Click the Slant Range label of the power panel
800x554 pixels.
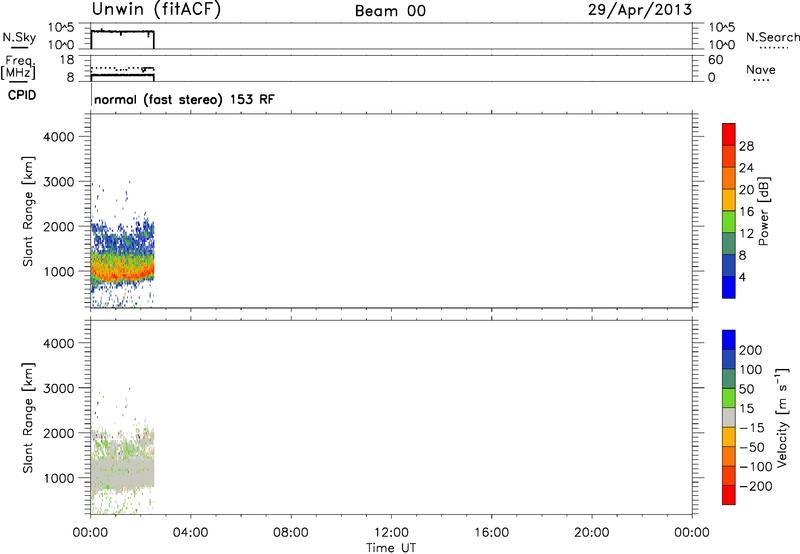[28, 211]
